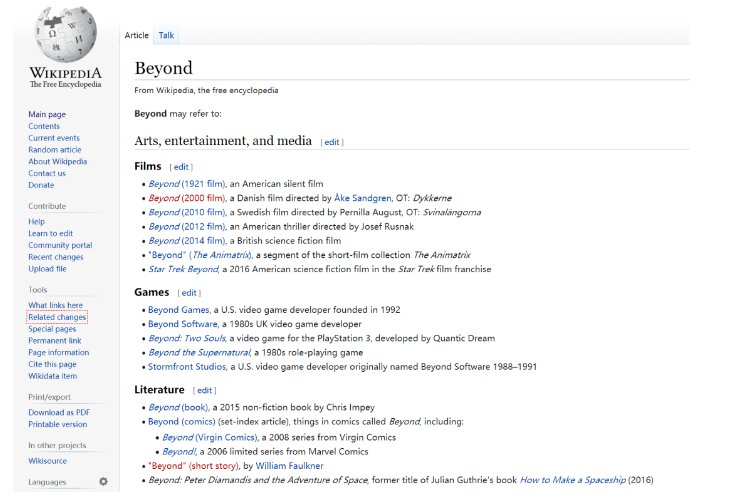Viewport: 748px width, 503px height.
Task: Open Current events sidebar link
Action: [54, 138]
